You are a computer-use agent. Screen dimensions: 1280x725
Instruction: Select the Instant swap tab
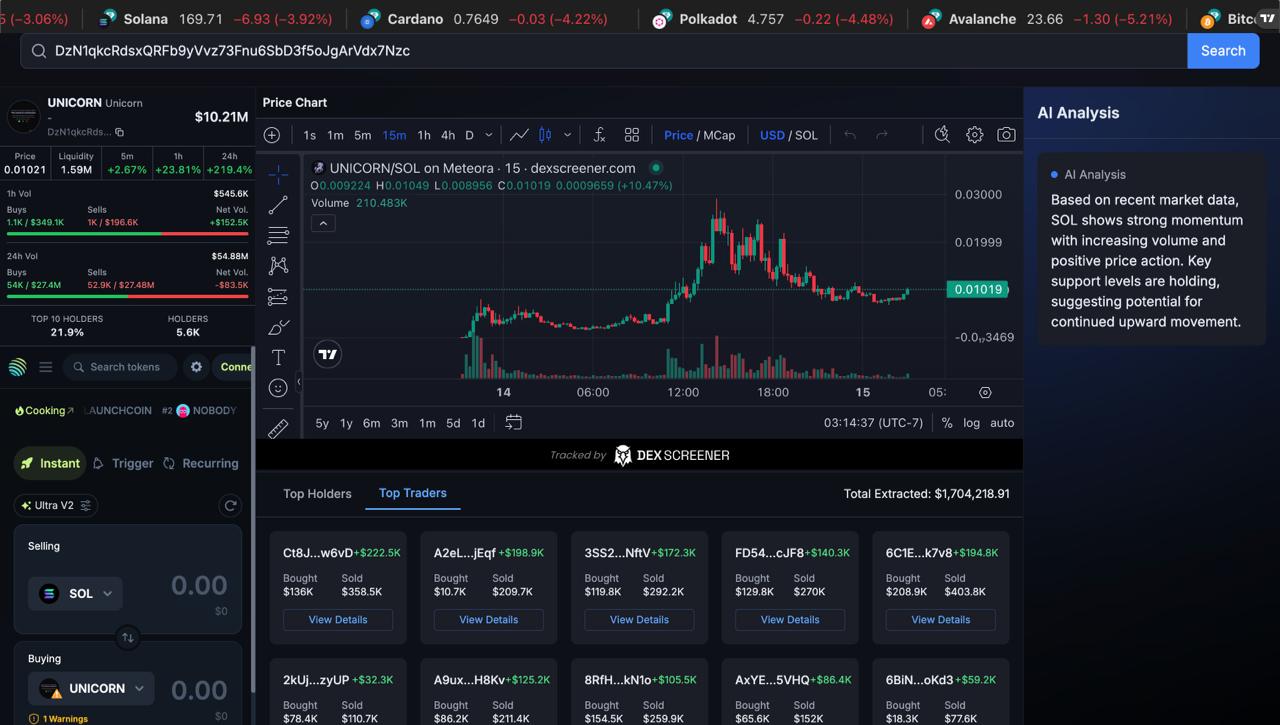50,464
